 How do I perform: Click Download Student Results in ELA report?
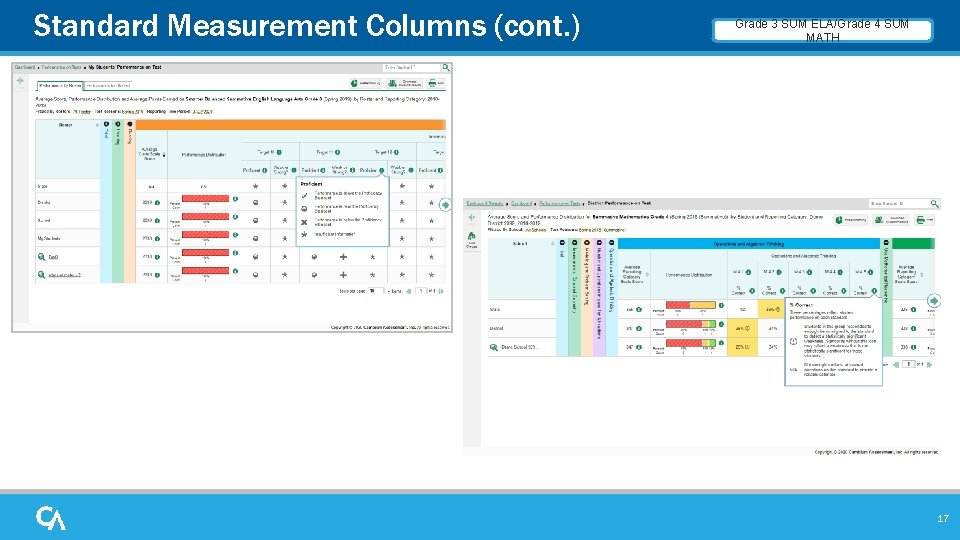[404, 83]
